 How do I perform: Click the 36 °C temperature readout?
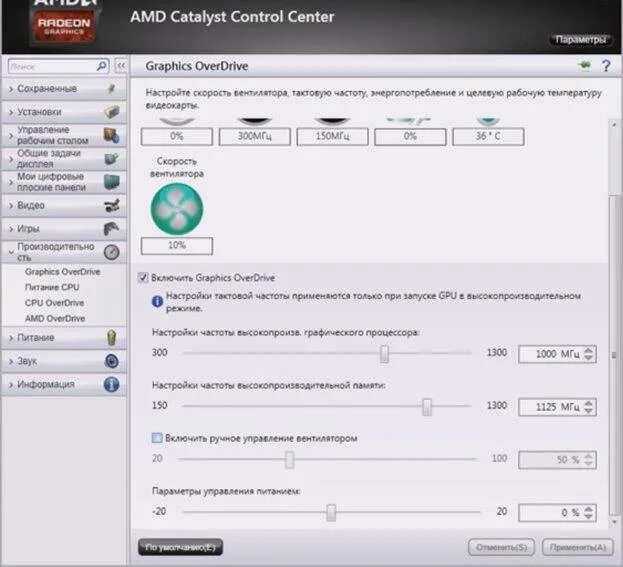[x=488, y=136]
